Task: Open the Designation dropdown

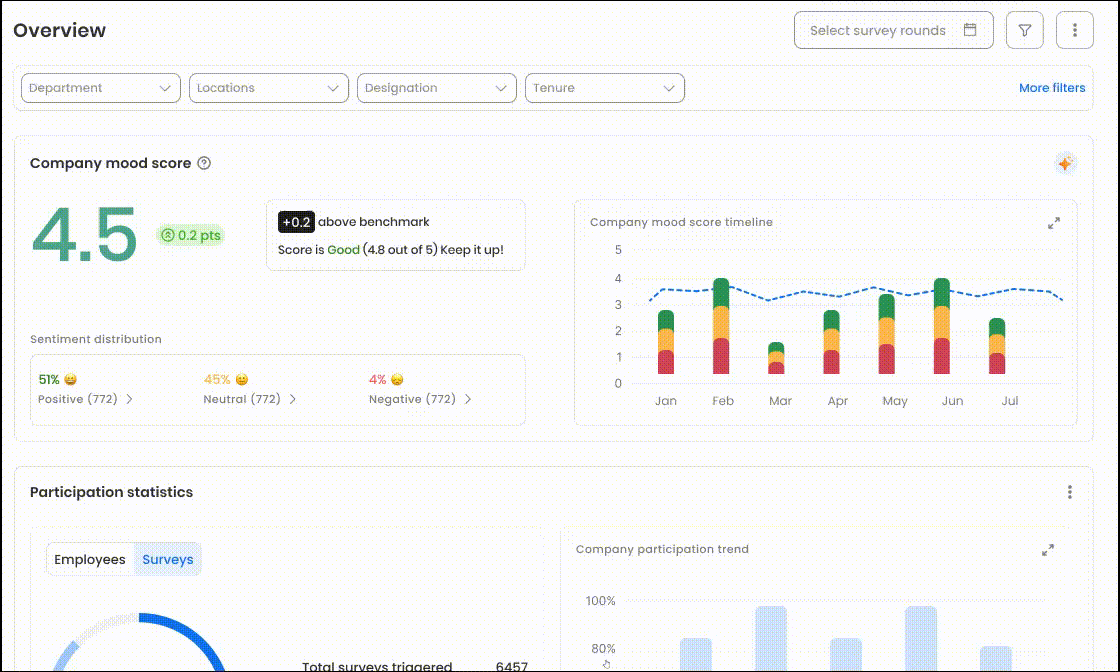Action: point(436,88)
